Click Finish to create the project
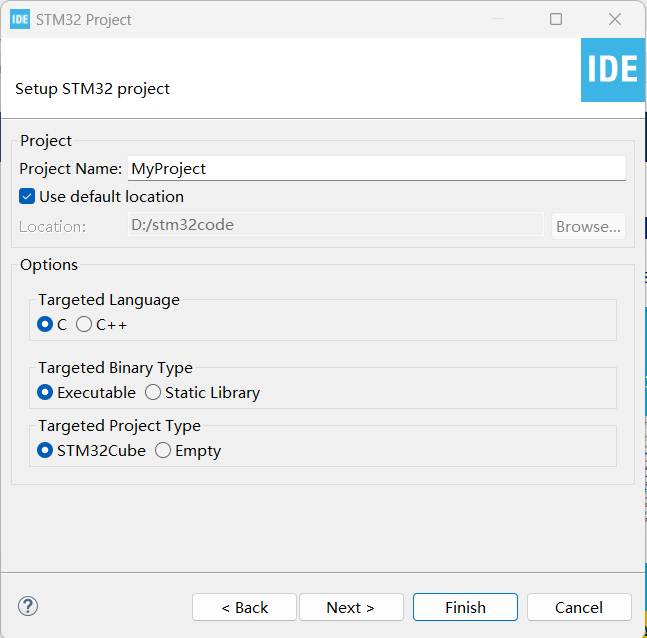The image size is (647, 638). point(465,607)
